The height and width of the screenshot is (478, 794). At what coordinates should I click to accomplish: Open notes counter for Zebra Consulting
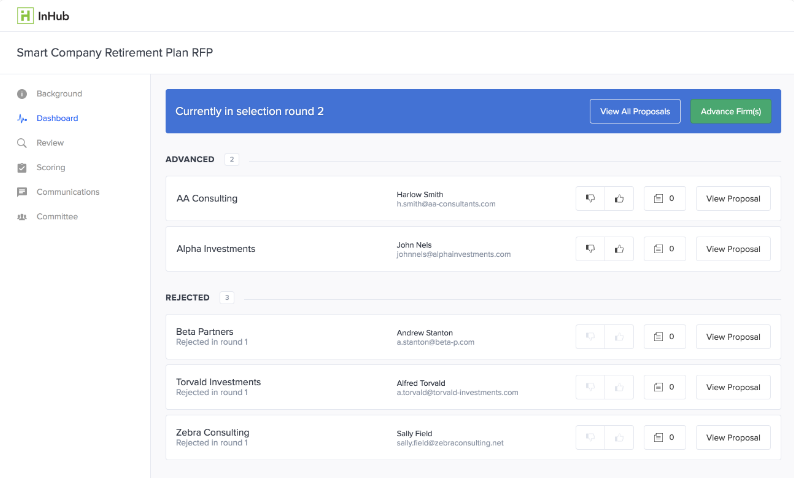[664, 437]
